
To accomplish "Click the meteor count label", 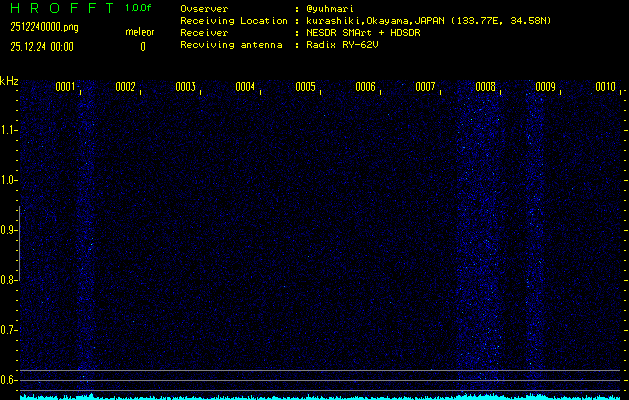I will [x=139, y=32].
